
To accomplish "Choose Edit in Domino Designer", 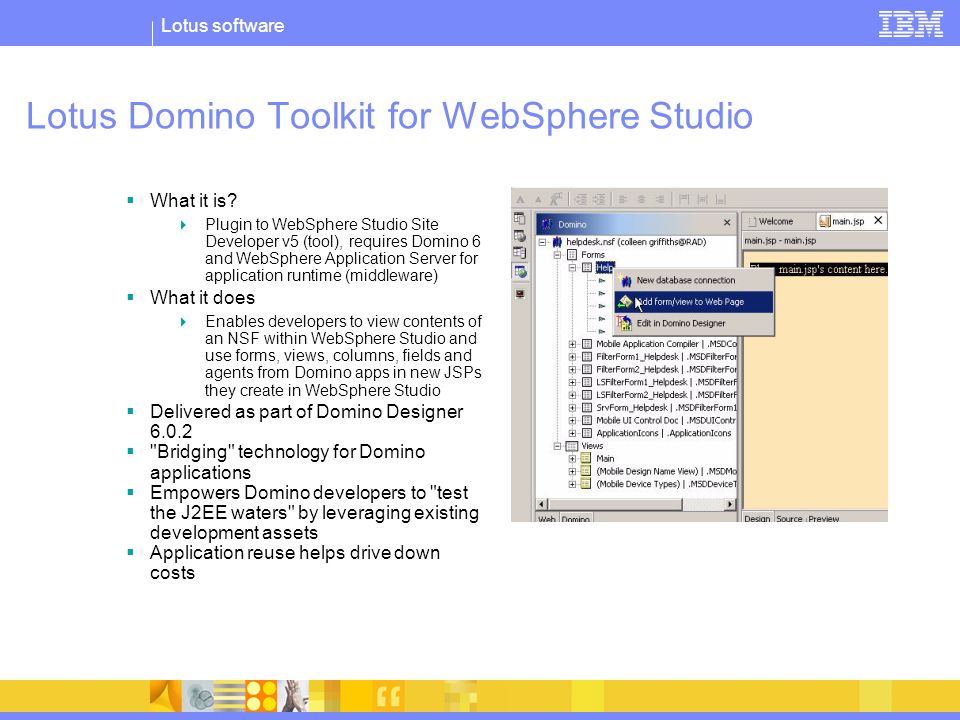I will pyautogui.click(x=694, y=323).
